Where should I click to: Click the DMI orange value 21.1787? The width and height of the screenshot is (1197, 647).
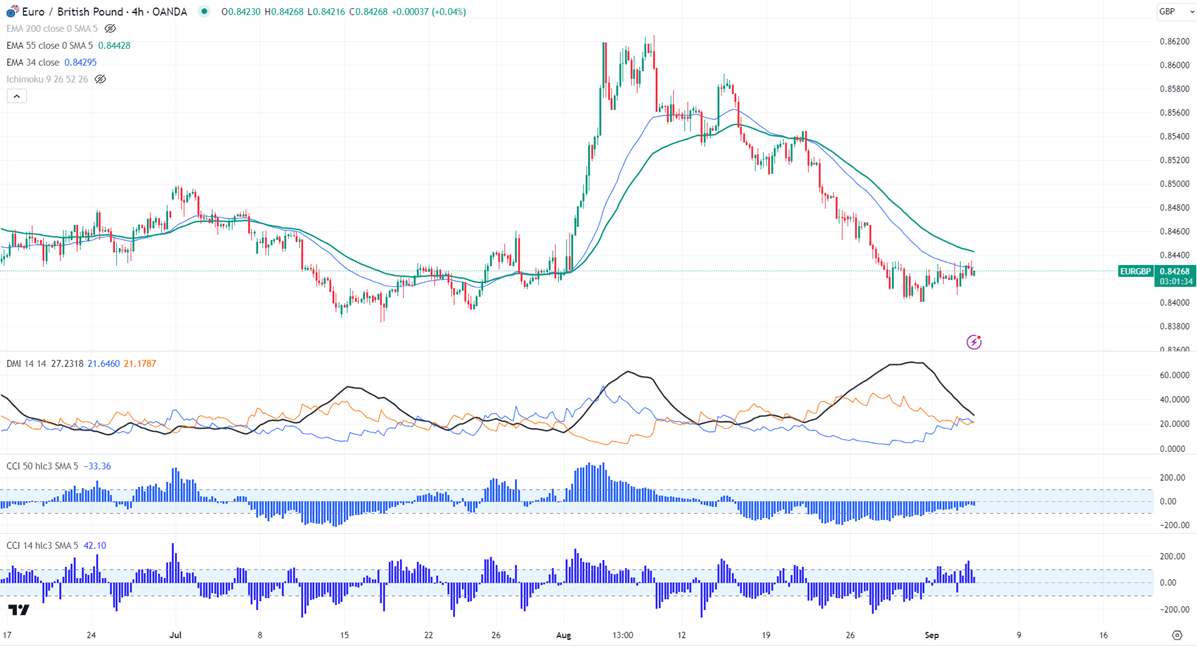pyautogui.click(x=140, y=364)
